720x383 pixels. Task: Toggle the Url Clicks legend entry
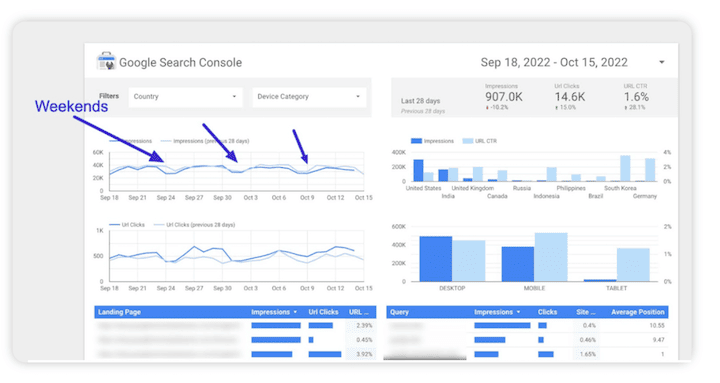tap(127, 225)
